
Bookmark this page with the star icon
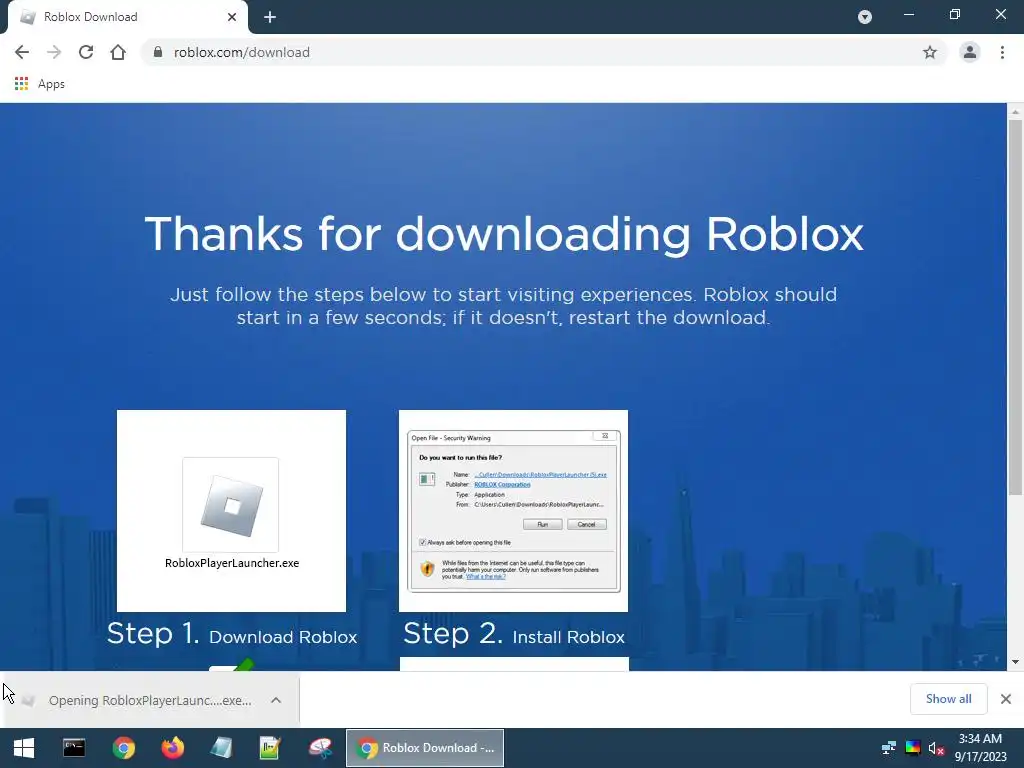tap(930, 52)
